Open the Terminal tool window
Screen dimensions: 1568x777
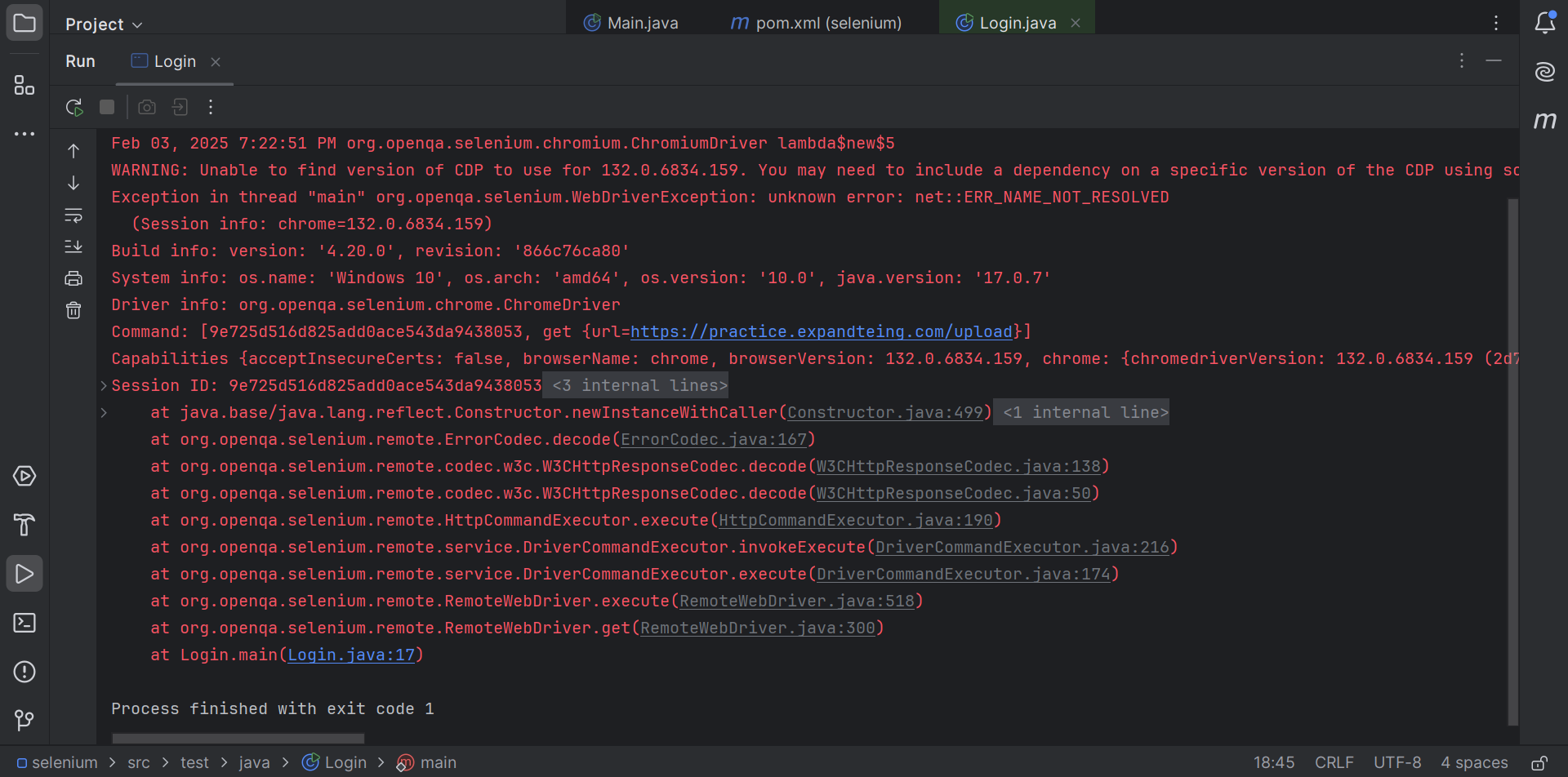(x=24, y=623)
